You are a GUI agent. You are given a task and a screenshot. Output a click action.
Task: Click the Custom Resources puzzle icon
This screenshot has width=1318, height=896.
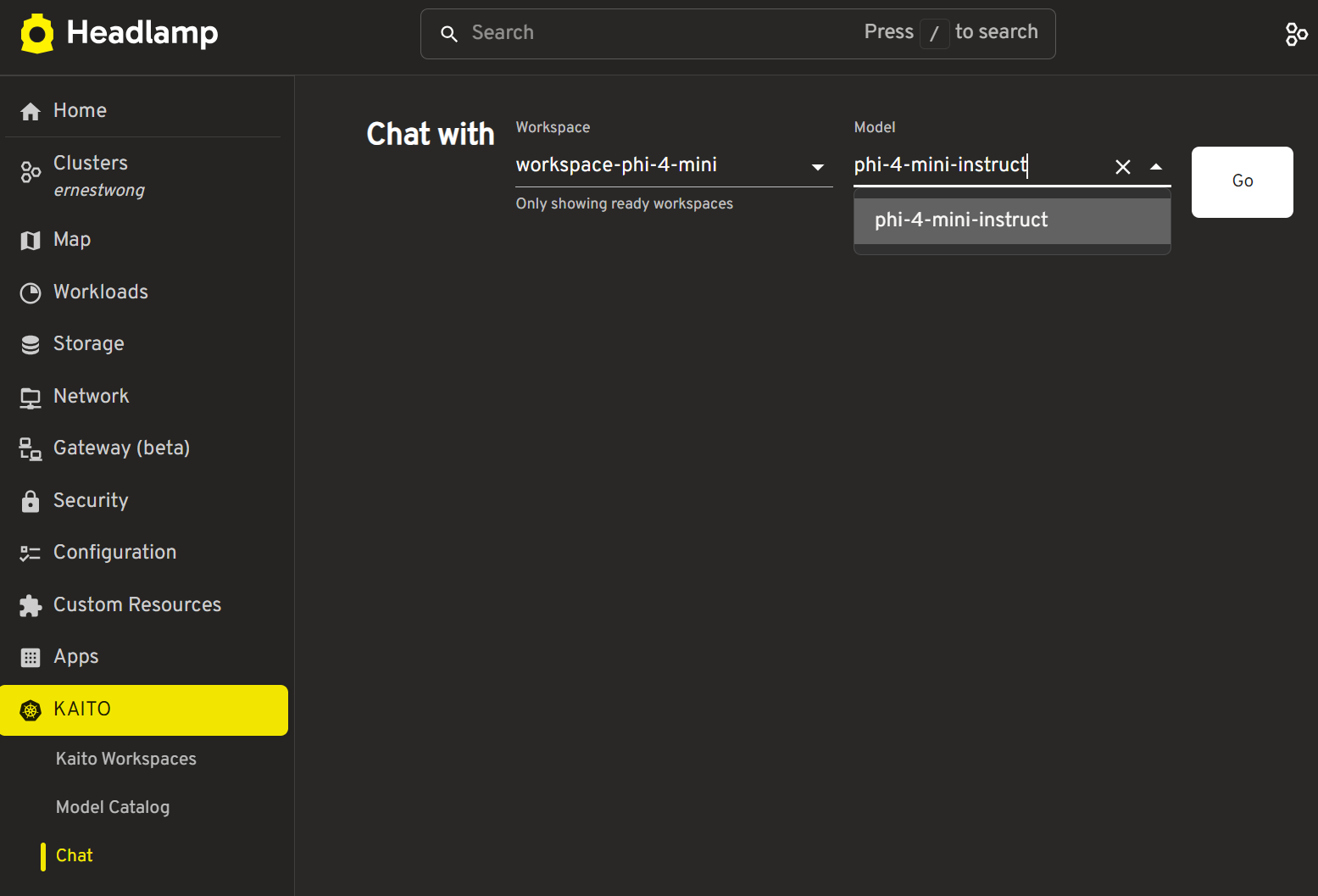point(31,605)
